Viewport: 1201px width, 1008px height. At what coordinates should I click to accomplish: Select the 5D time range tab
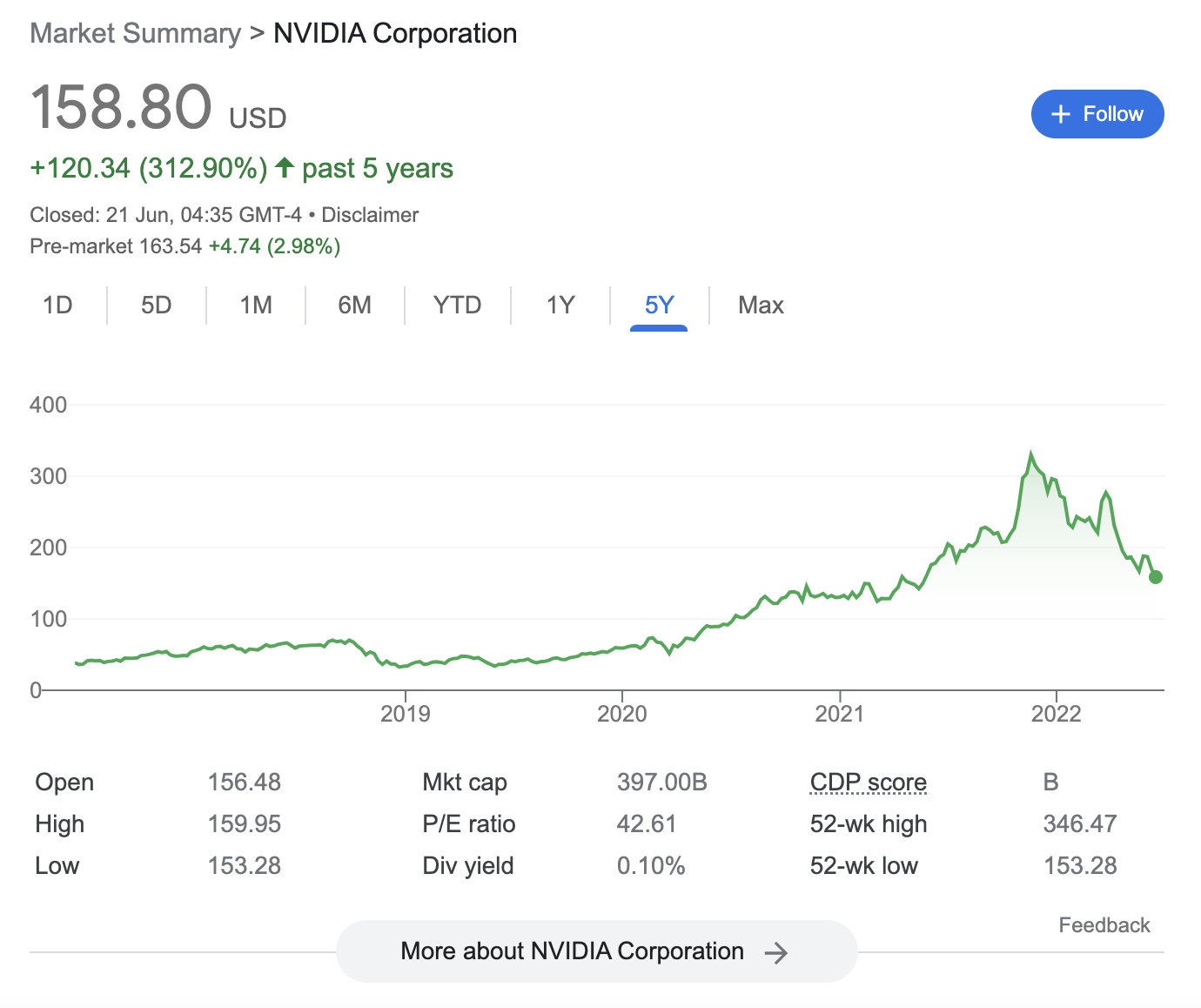157,306
